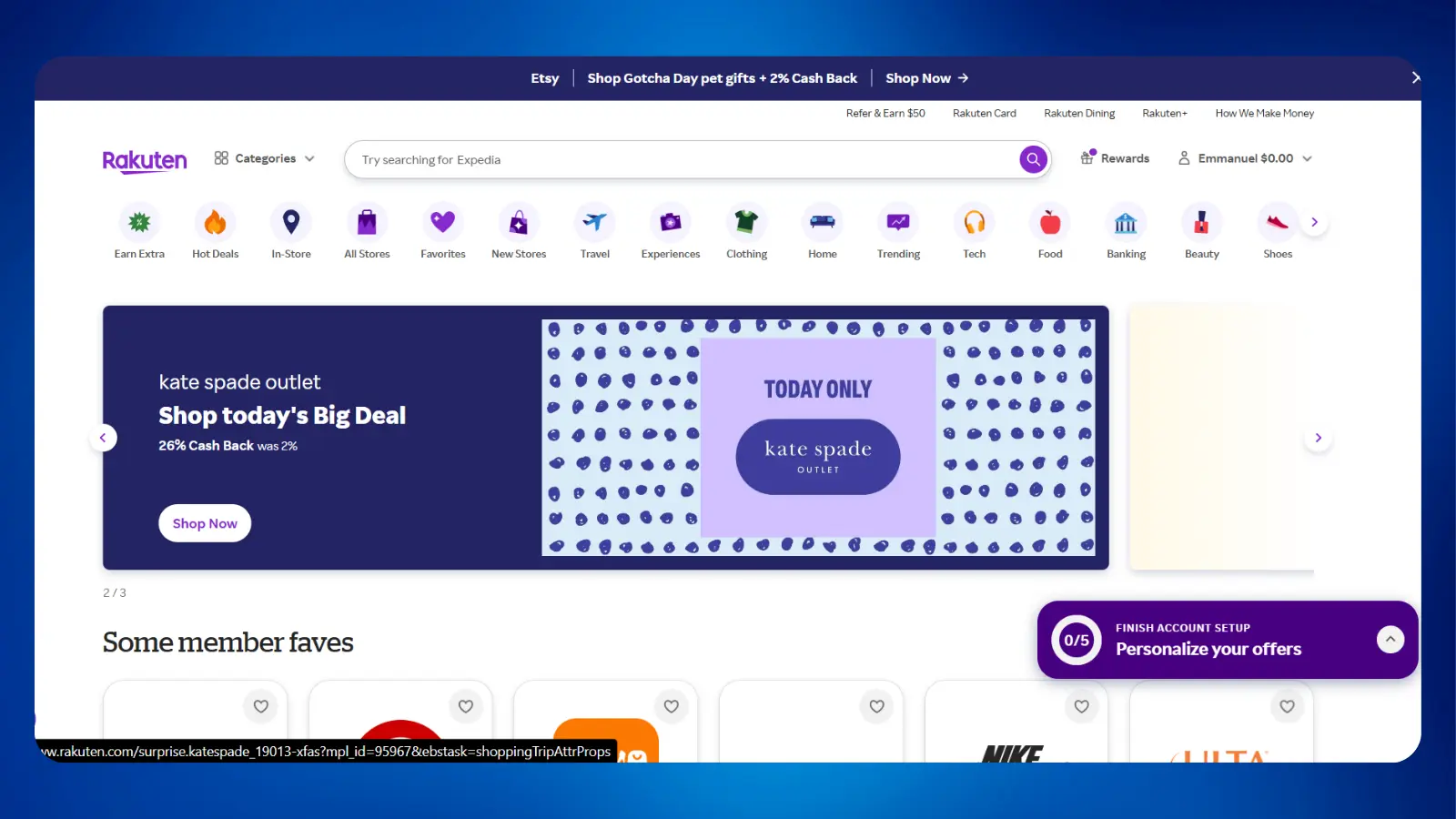This screenshot has height=819, width=1456.
Task: Open the Rewards gift icon
Action: [x=1087, y=157]
